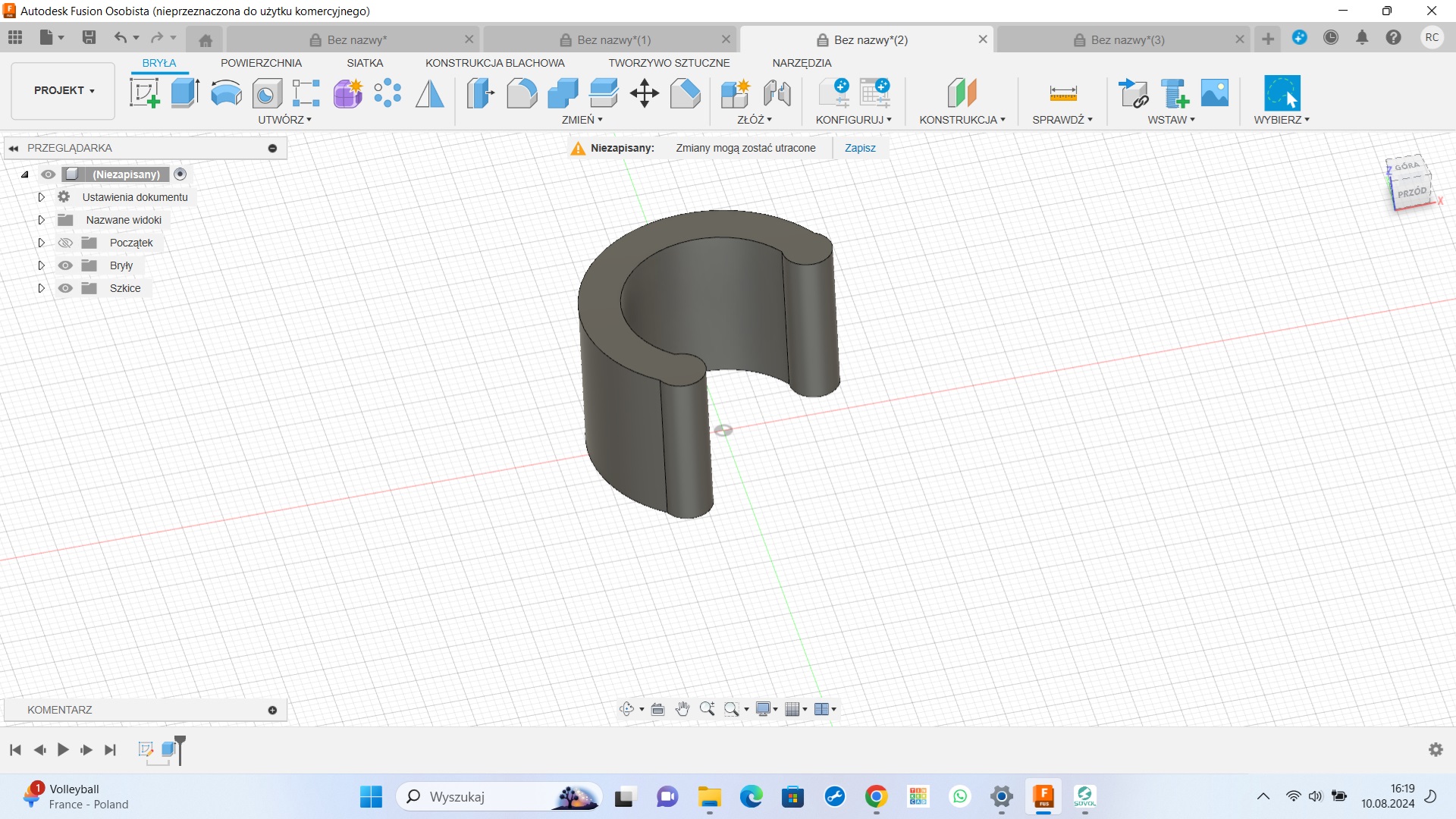Open the Measure ruler tool
The image size is (1456, 819).
(x=1062, y=93)
